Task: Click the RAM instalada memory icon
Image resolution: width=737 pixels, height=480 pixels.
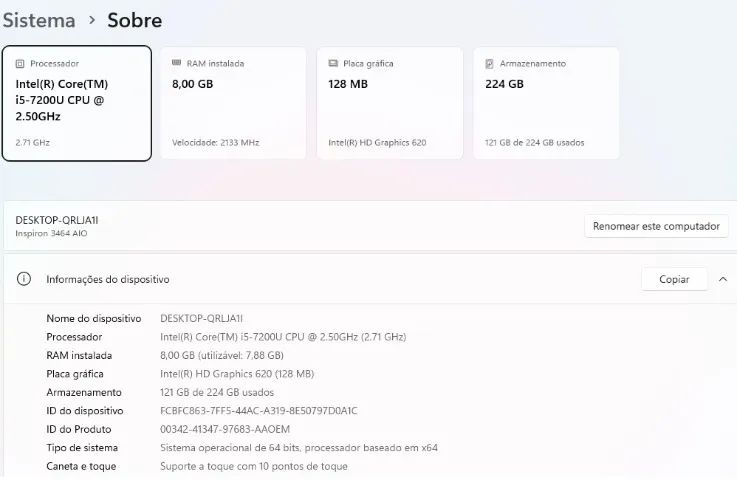Action: pyautogui.click(x=176, y=63)
